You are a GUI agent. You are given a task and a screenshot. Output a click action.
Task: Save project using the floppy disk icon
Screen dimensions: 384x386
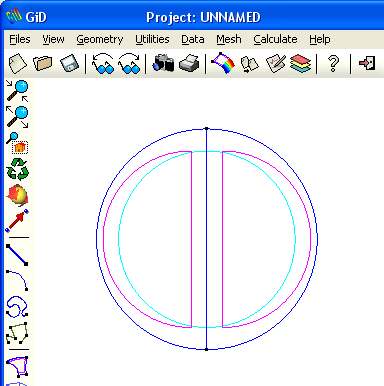pos(70,63)
